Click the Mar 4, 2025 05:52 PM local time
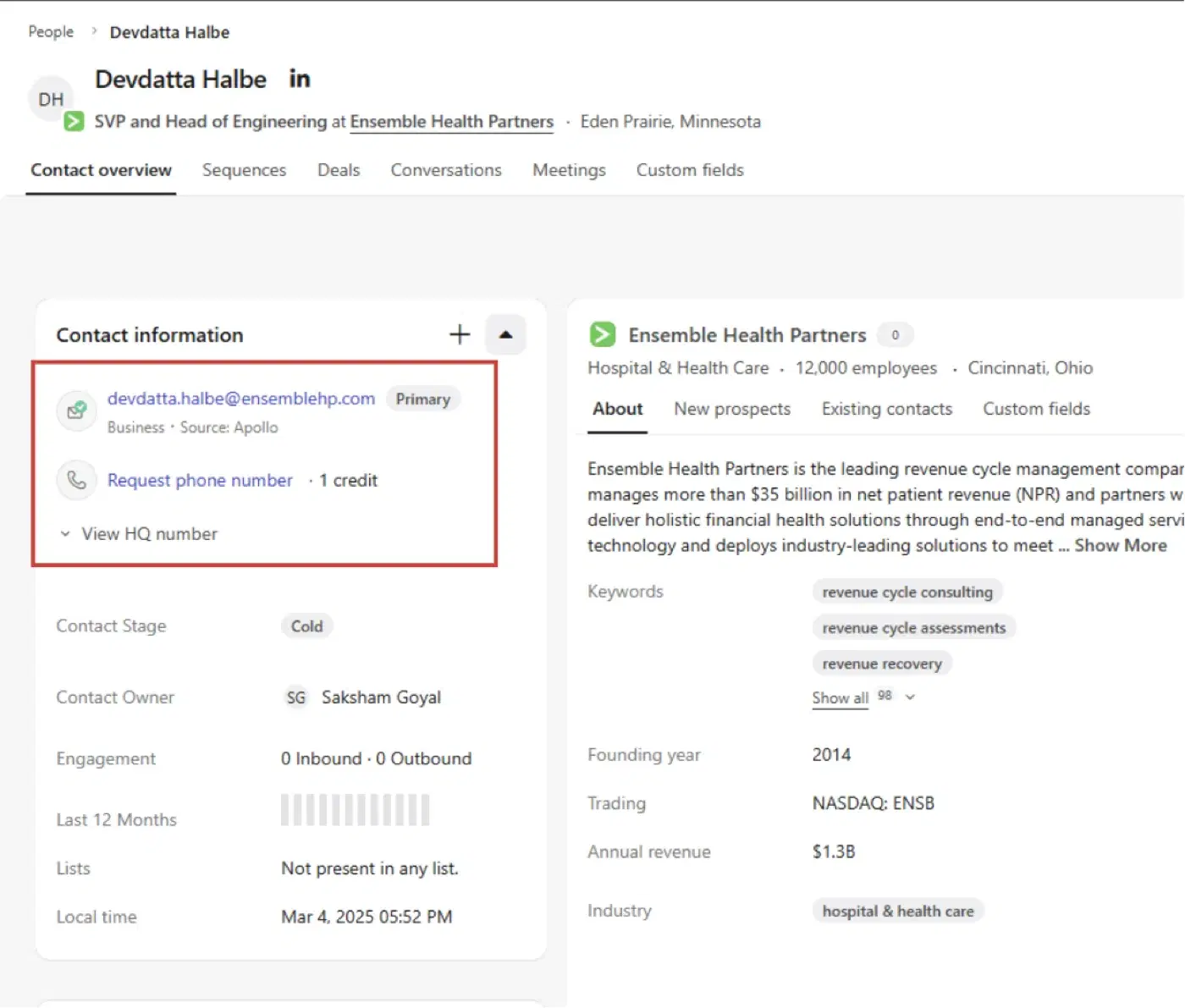The image size is (1185, 1008). click(367, 917)
